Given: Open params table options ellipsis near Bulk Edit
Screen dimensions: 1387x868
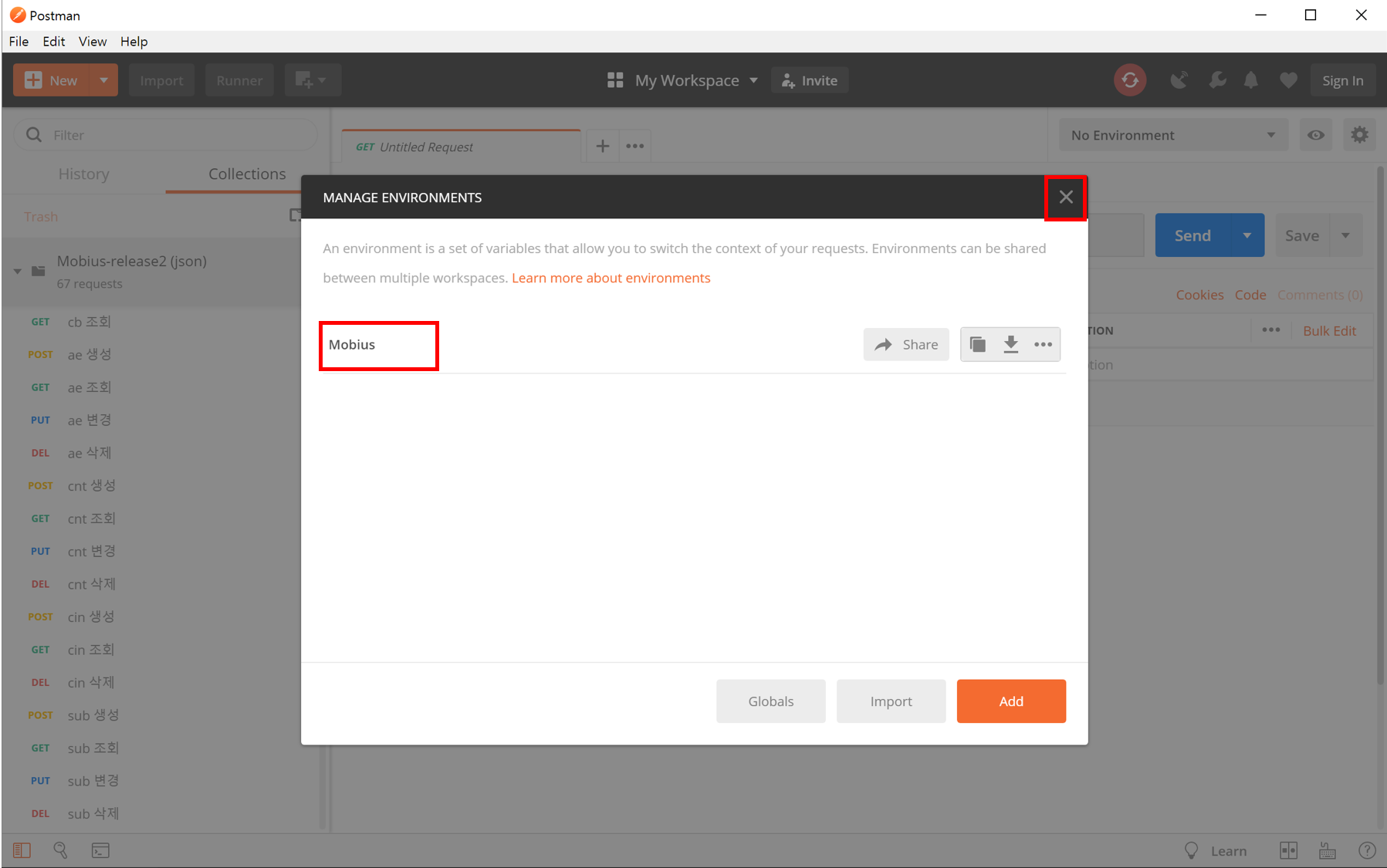Looking at the screenshot, I should (1270, 329).
